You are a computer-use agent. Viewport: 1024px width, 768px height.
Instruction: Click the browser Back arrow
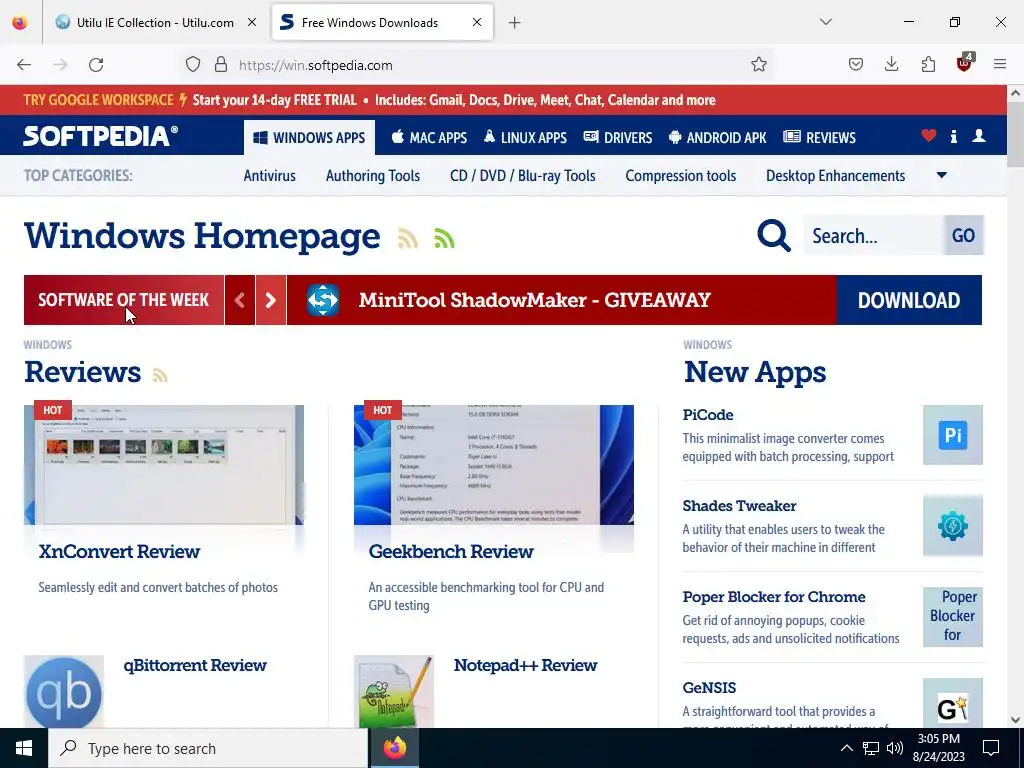(24, 65)
